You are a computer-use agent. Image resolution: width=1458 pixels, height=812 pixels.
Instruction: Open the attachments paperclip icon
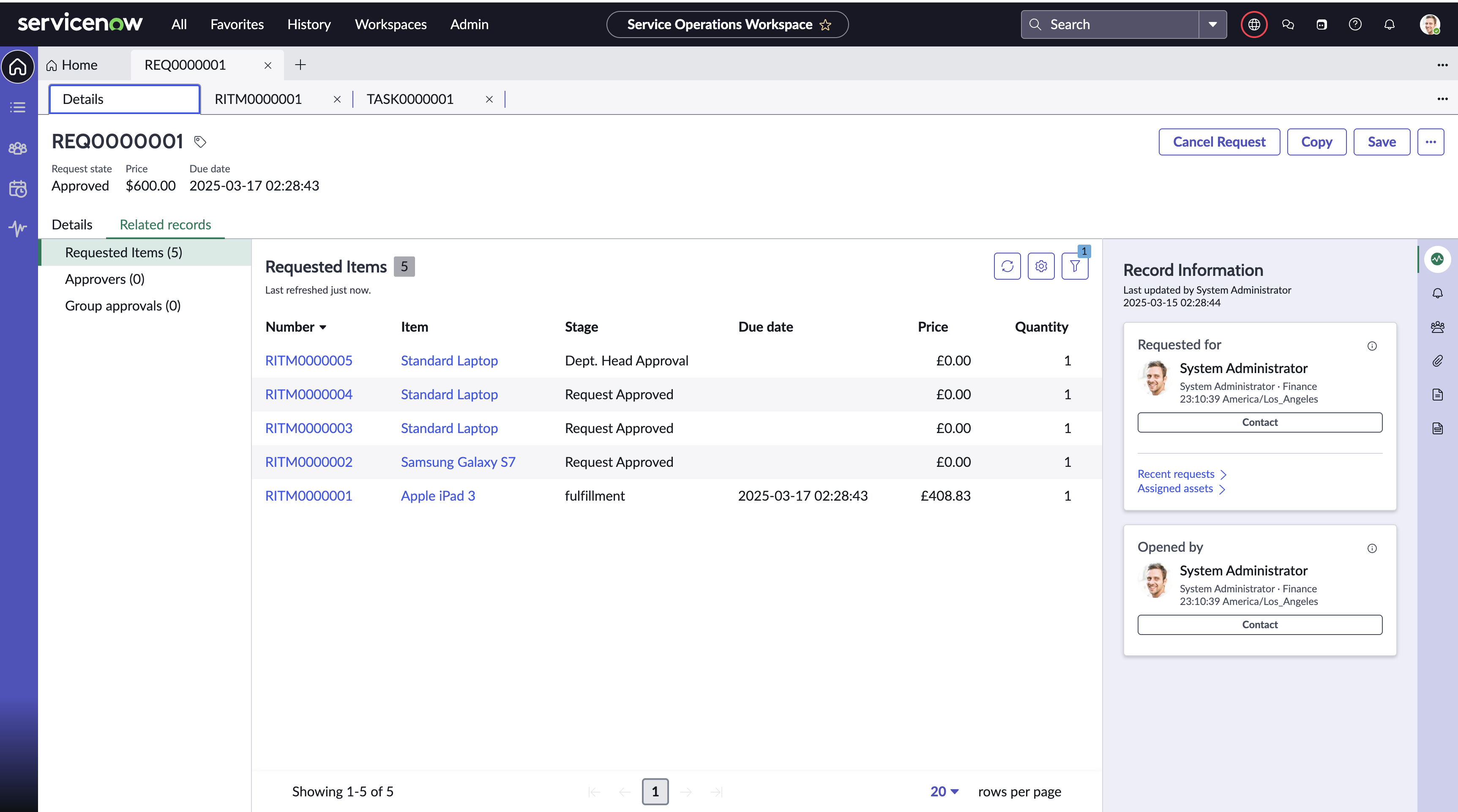coord(1437,361)
